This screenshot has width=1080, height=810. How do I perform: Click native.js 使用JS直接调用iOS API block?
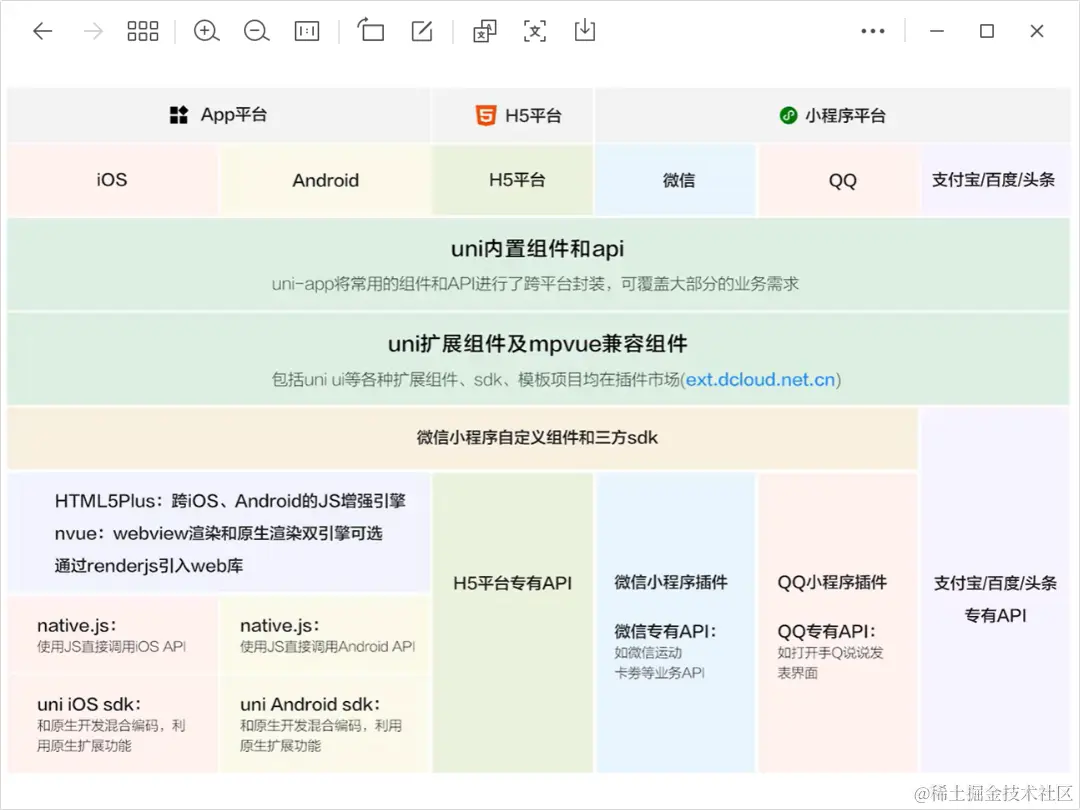pos(112,635)
